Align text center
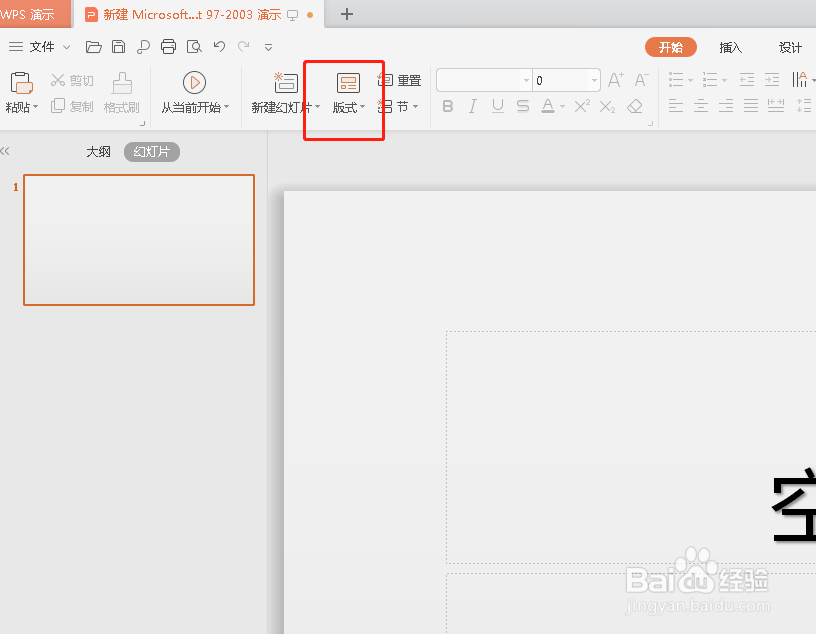This screenshot has height=634, width=816. (701, 106)
